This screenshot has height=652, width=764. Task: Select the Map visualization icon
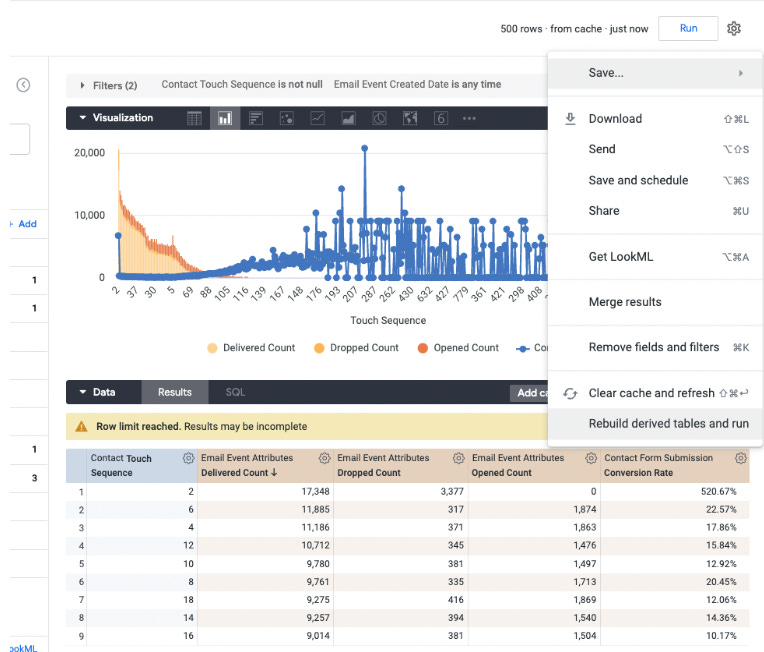click(410, 118)
